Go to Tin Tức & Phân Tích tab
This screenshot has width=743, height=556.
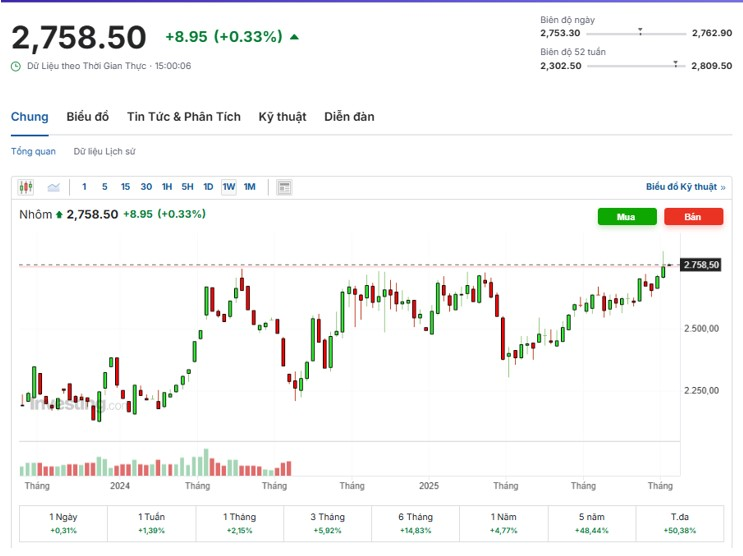[184, 117]
